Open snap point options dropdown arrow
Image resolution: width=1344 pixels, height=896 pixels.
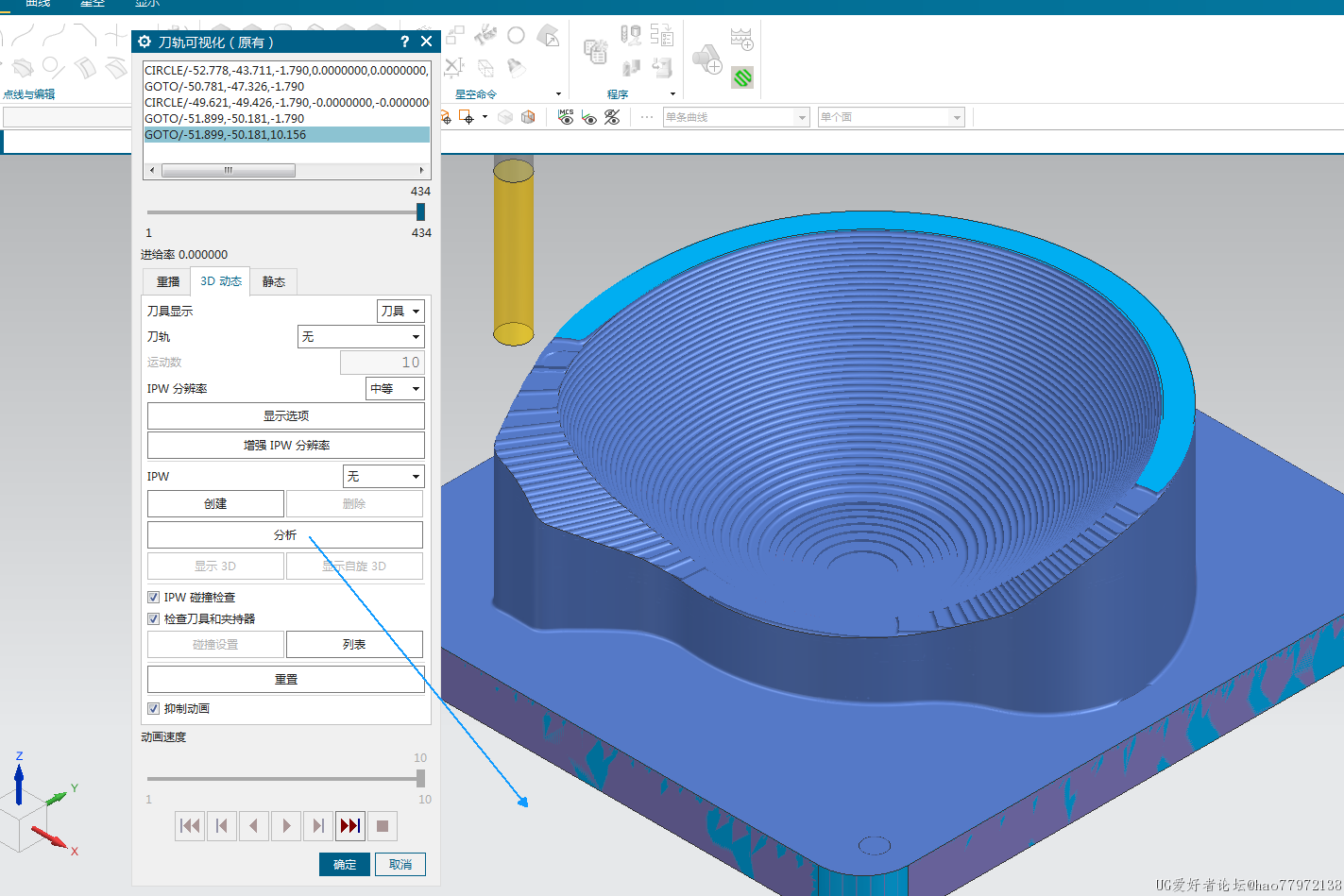(485, 117)
